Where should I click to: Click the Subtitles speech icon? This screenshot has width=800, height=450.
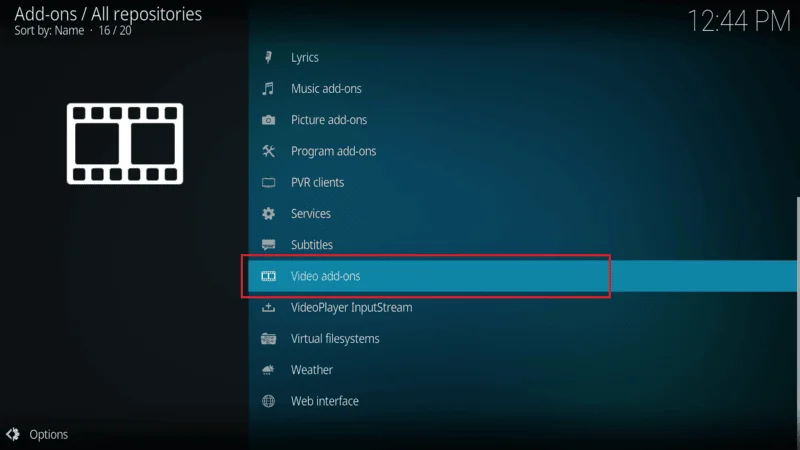pyautogui.click(x=268, y=245)
